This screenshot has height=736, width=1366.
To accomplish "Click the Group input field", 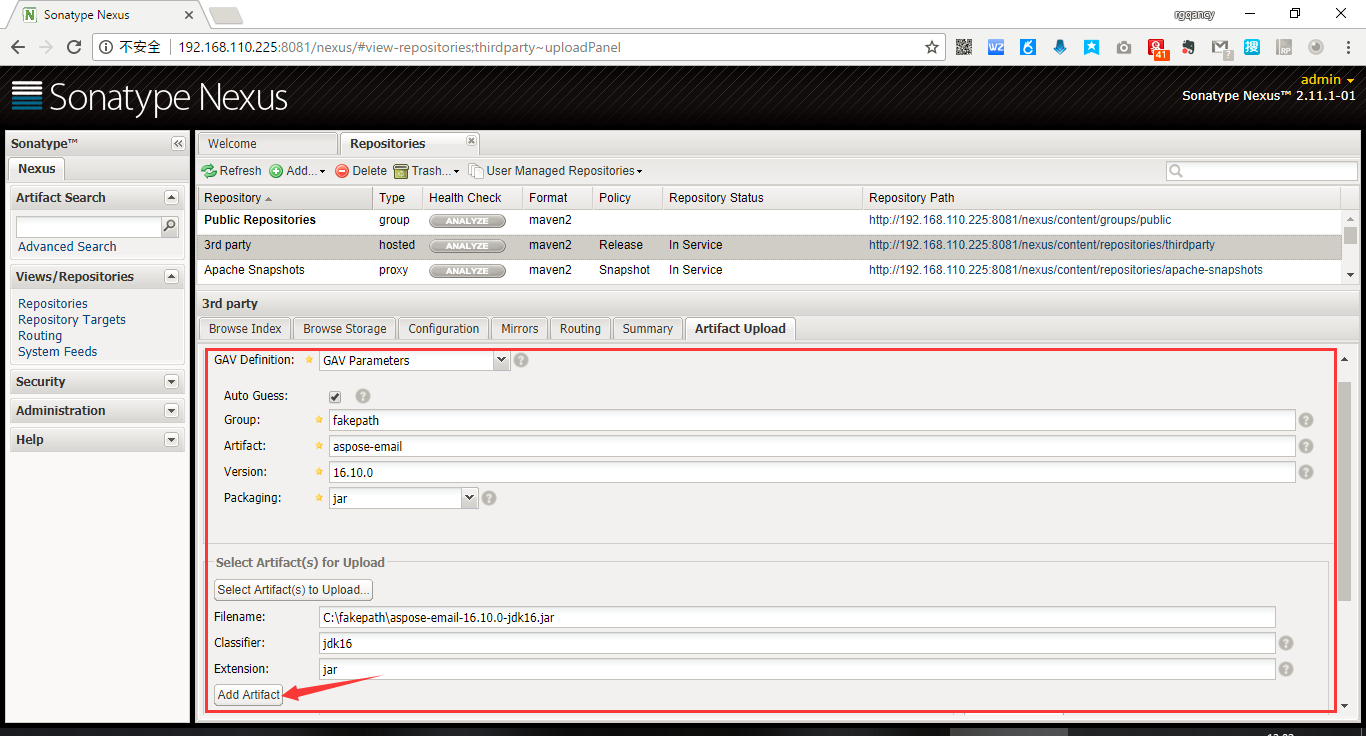I will (812, 421).
